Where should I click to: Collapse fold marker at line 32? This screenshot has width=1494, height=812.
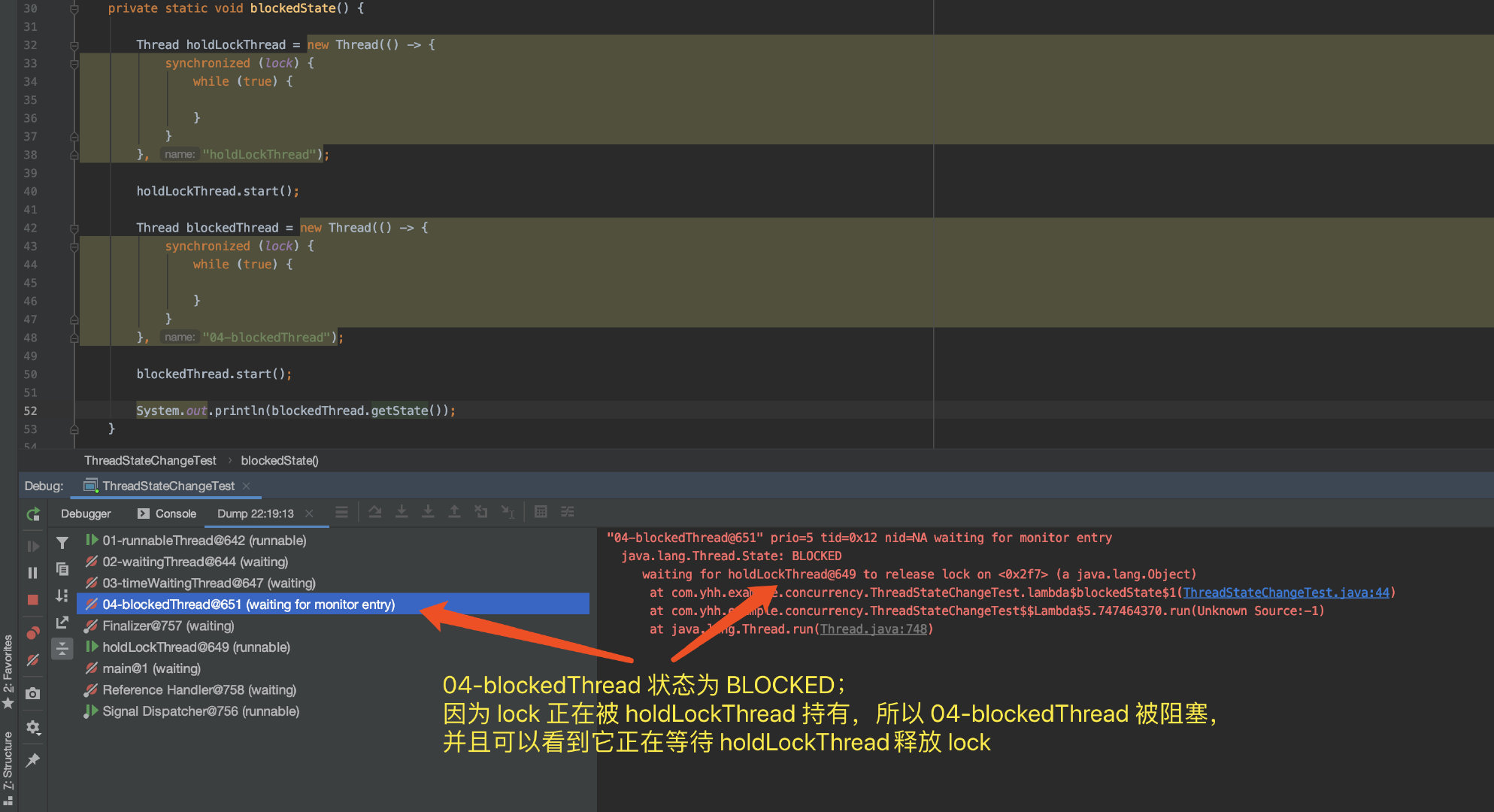[74, 45]
